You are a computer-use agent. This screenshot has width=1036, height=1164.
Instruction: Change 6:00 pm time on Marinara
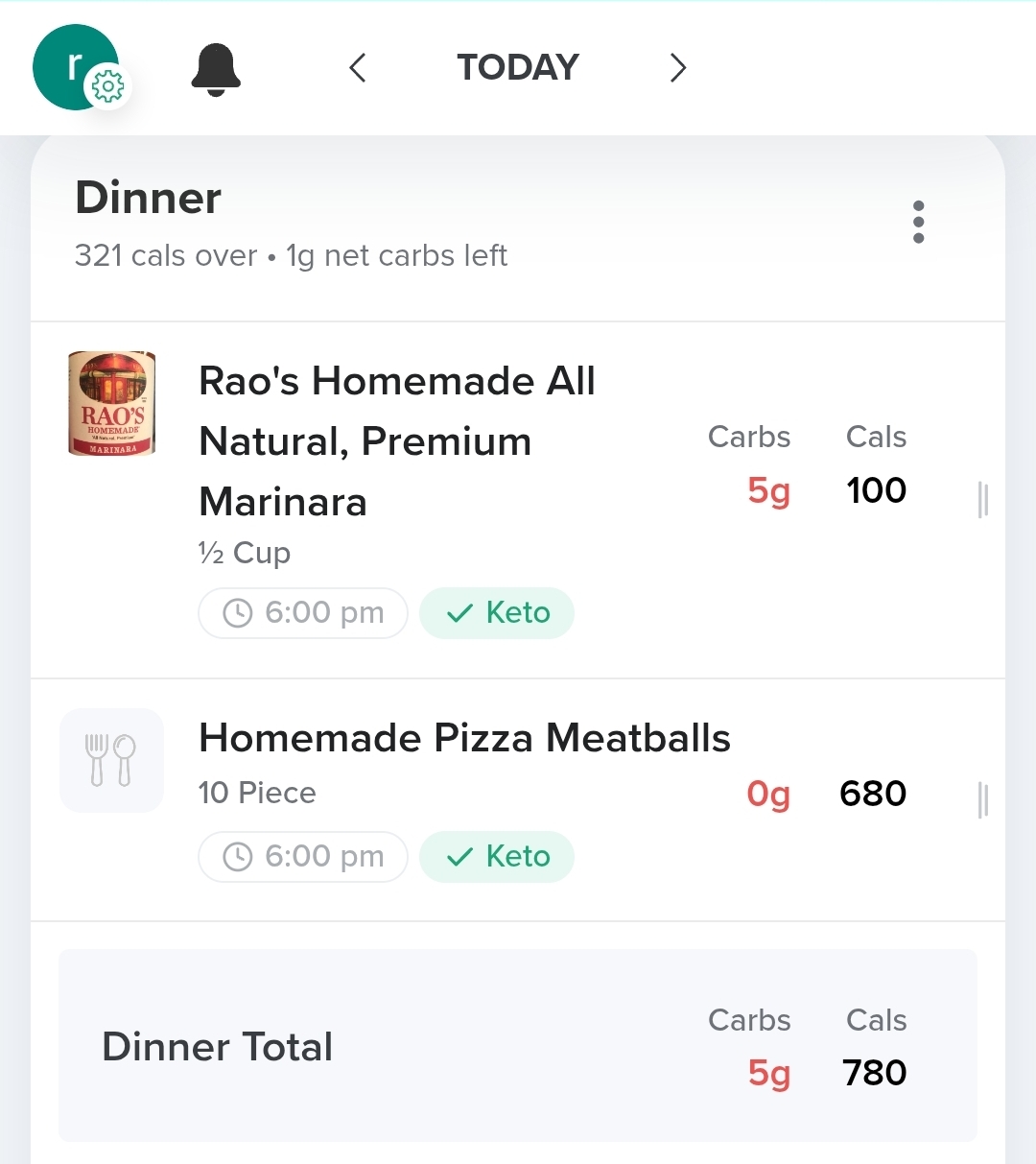[x=303, y=612]
